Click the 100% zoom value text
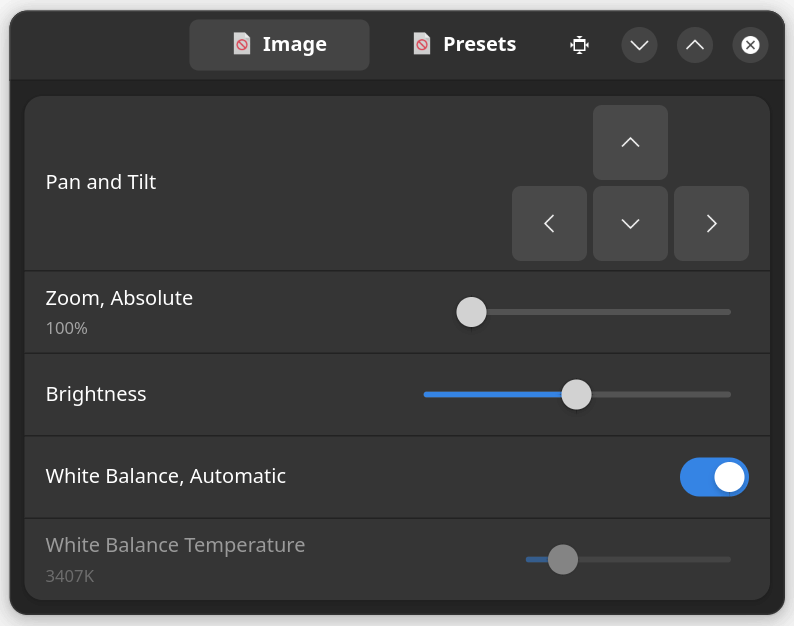The width and height of the screenshot is (794, 626). click(x=66, y=328)
